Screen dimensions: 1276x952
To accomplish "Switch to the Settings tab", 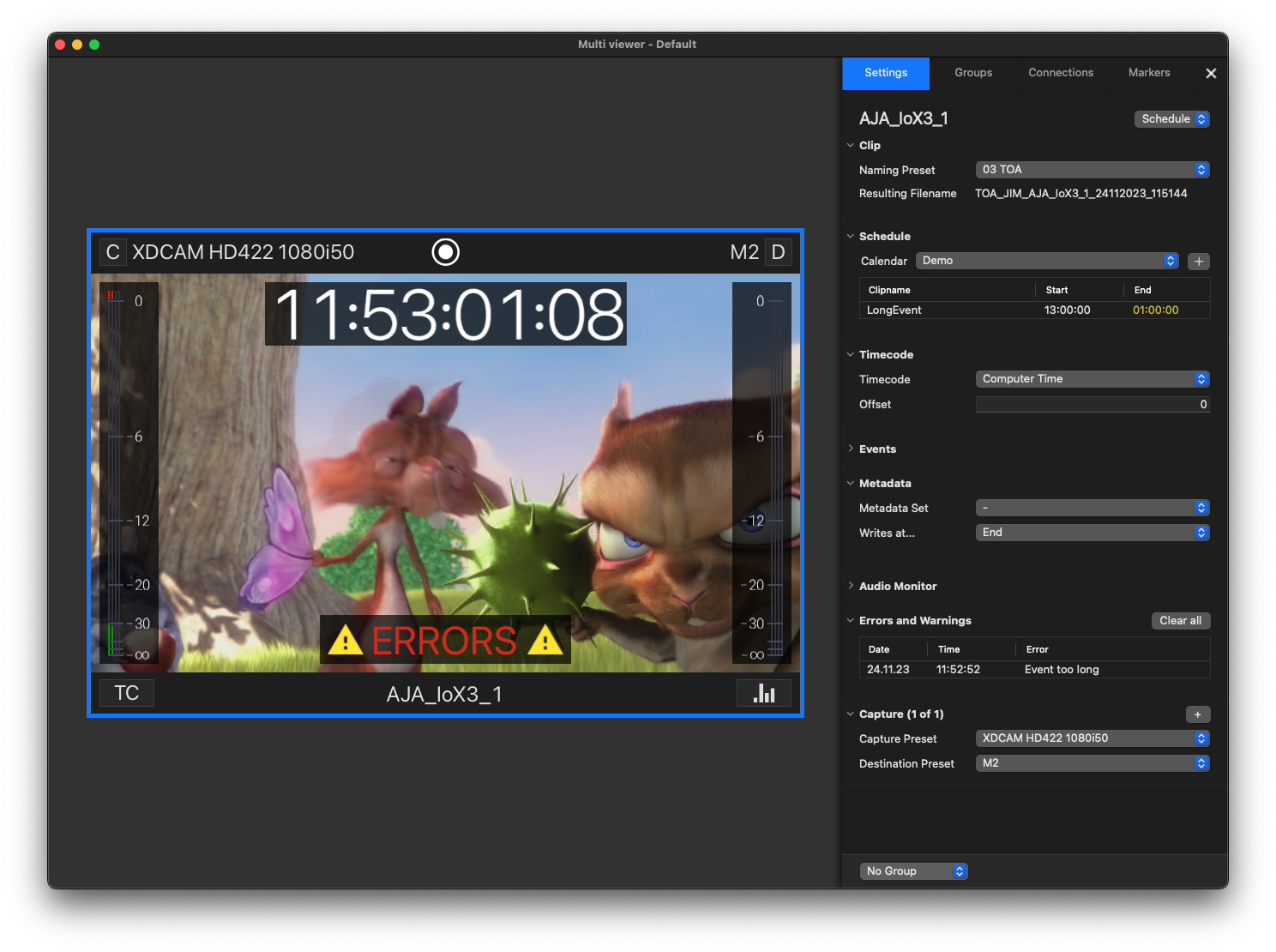I will tap(886, 73).
